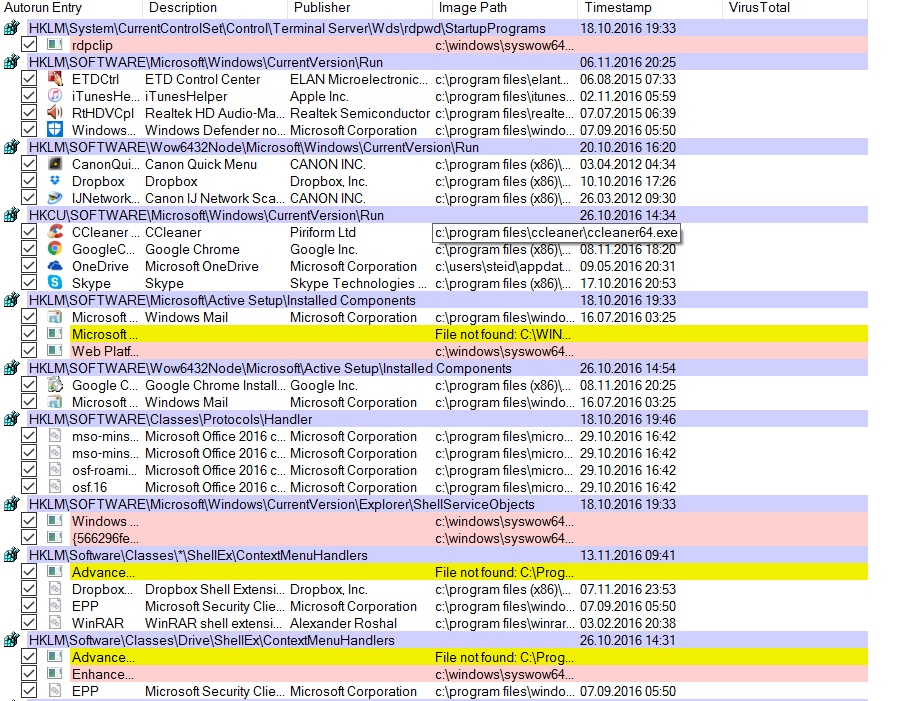Screen dimensions: 898x701
Task: Disable the iTunesHelper autorun checkbox
Action: coord(29,96)
